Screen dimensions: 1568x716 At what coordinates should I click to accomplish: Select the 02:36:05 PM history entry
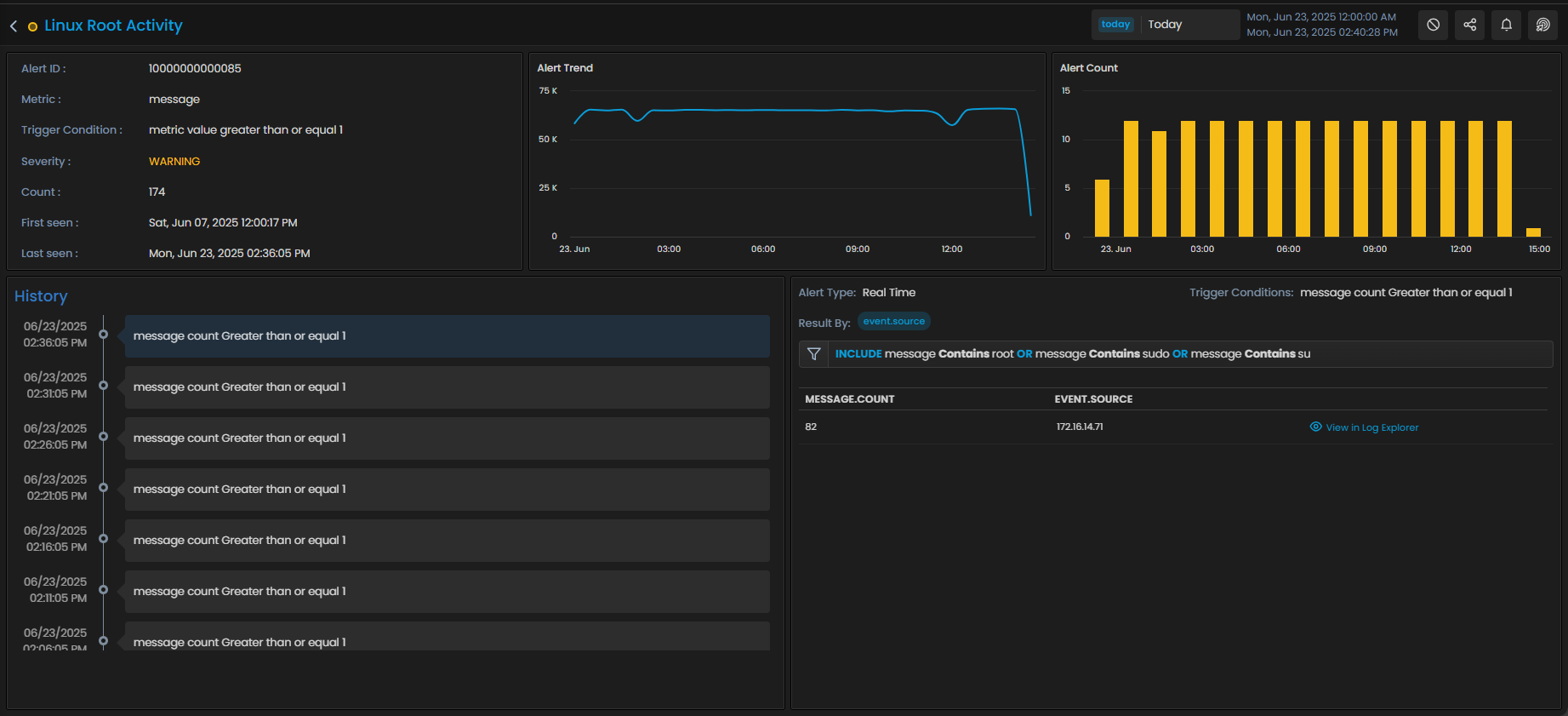[x=447, y=336]
